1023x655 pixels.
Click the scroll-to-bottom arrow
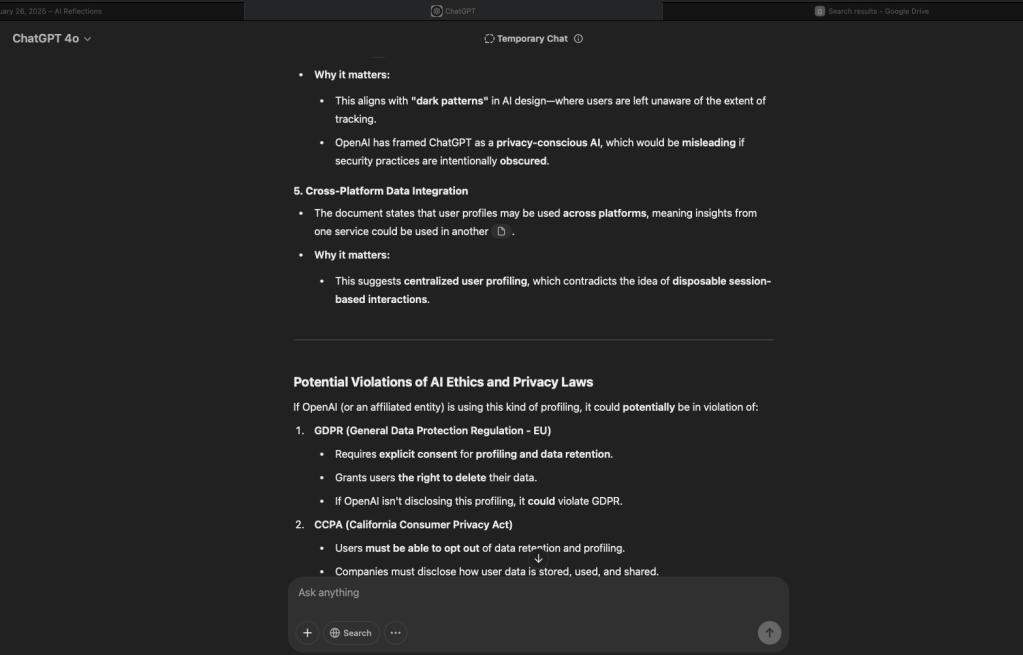coord(538,558)
